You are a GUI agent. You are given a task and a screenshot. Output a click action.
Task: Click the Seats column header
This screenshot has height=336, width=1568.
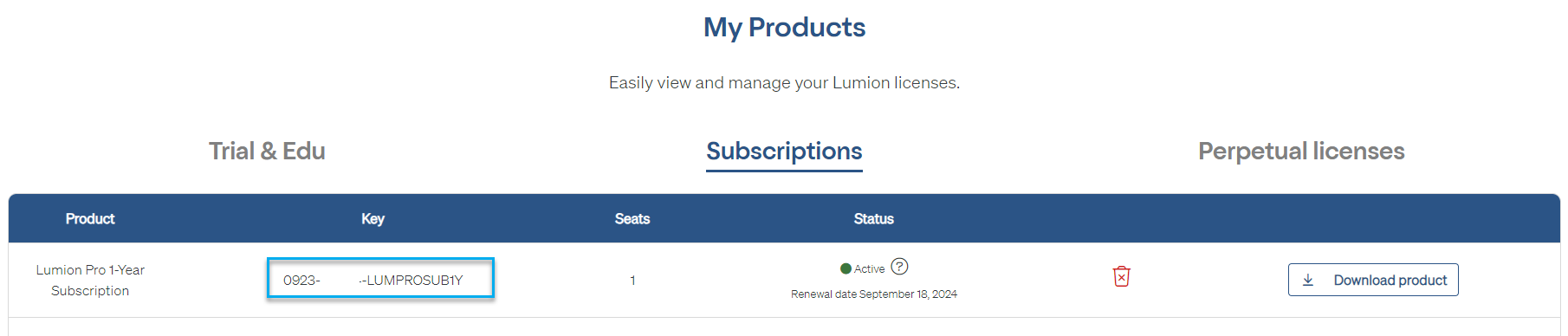pyautogui.click(x=632, y=219)
